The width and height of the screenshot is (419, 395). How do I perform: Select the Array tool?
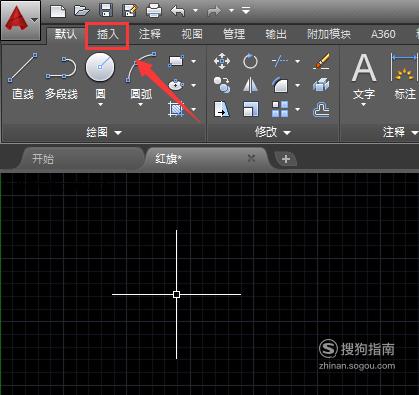click(x=280, y=109)
